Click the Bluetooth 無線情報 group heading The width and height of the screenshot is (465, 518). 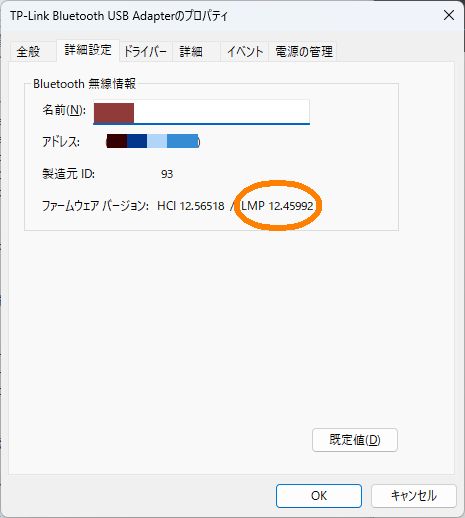(84, 84)
